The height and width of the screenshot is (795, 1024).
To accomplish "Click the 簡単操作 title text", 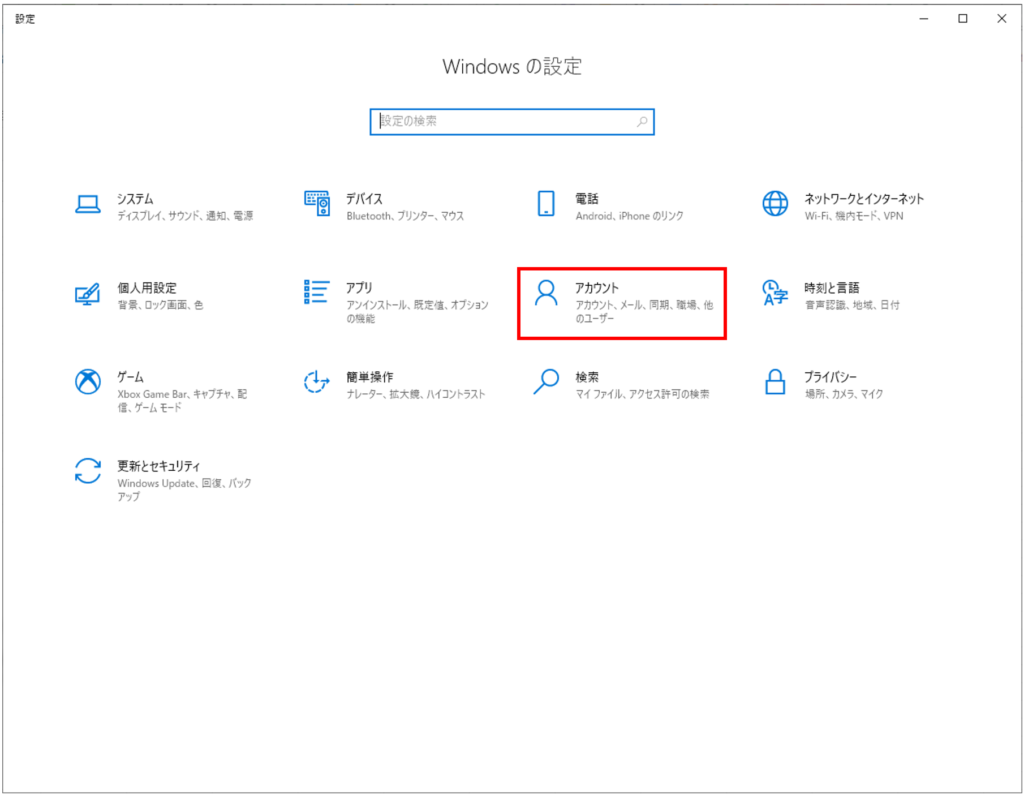I will tap(370, 377).
